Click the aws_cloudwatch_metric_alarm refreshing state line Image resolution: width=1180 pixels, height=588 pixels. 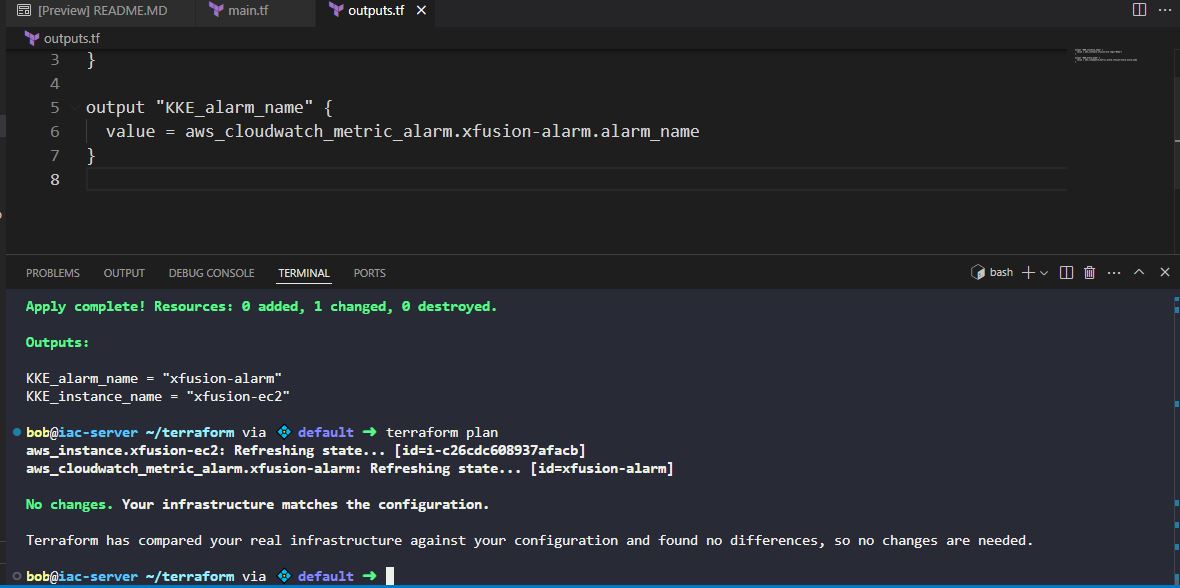(x=349, y=468)
